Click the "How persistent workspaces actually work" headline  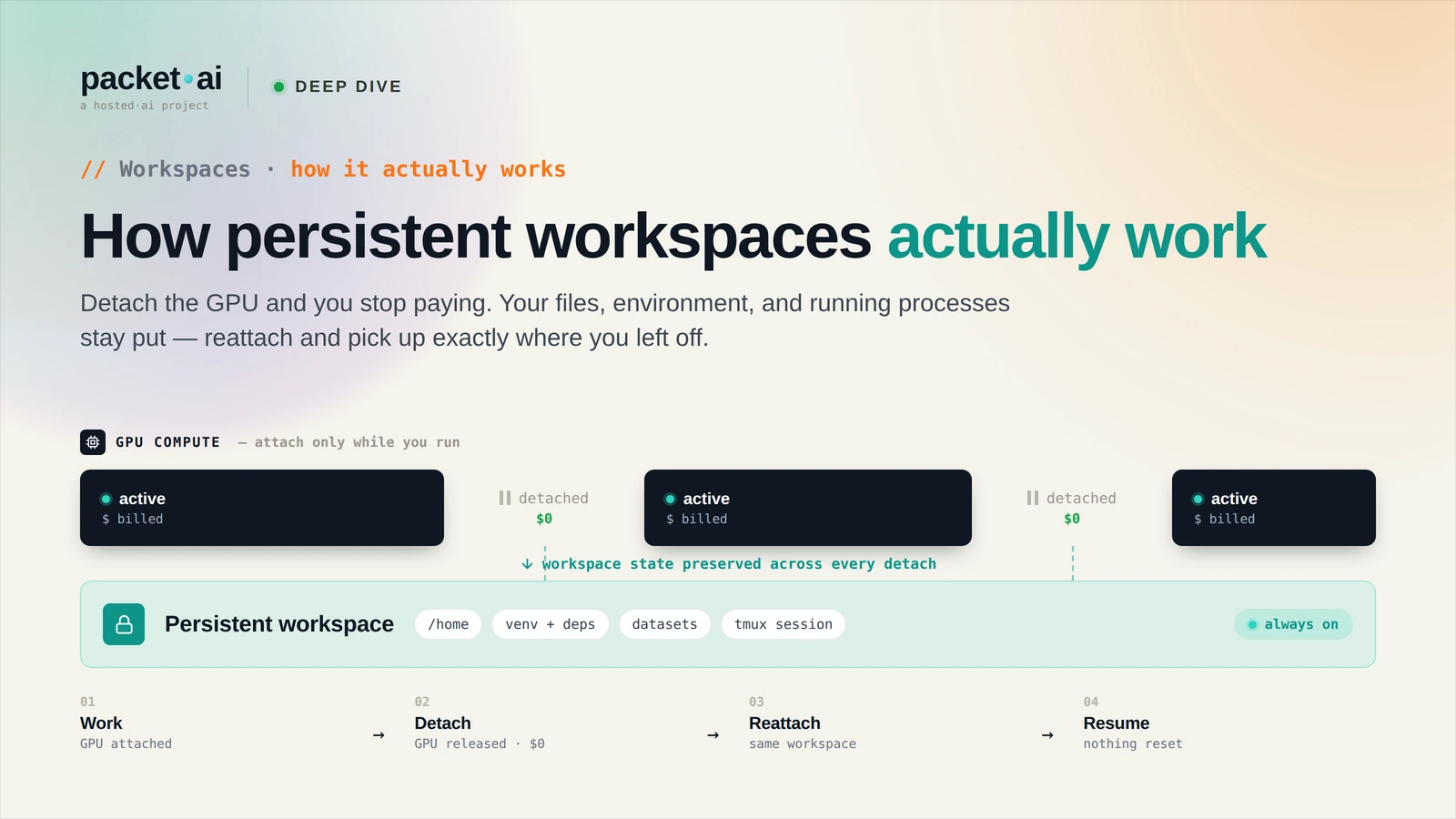click(x=673, y=237)
